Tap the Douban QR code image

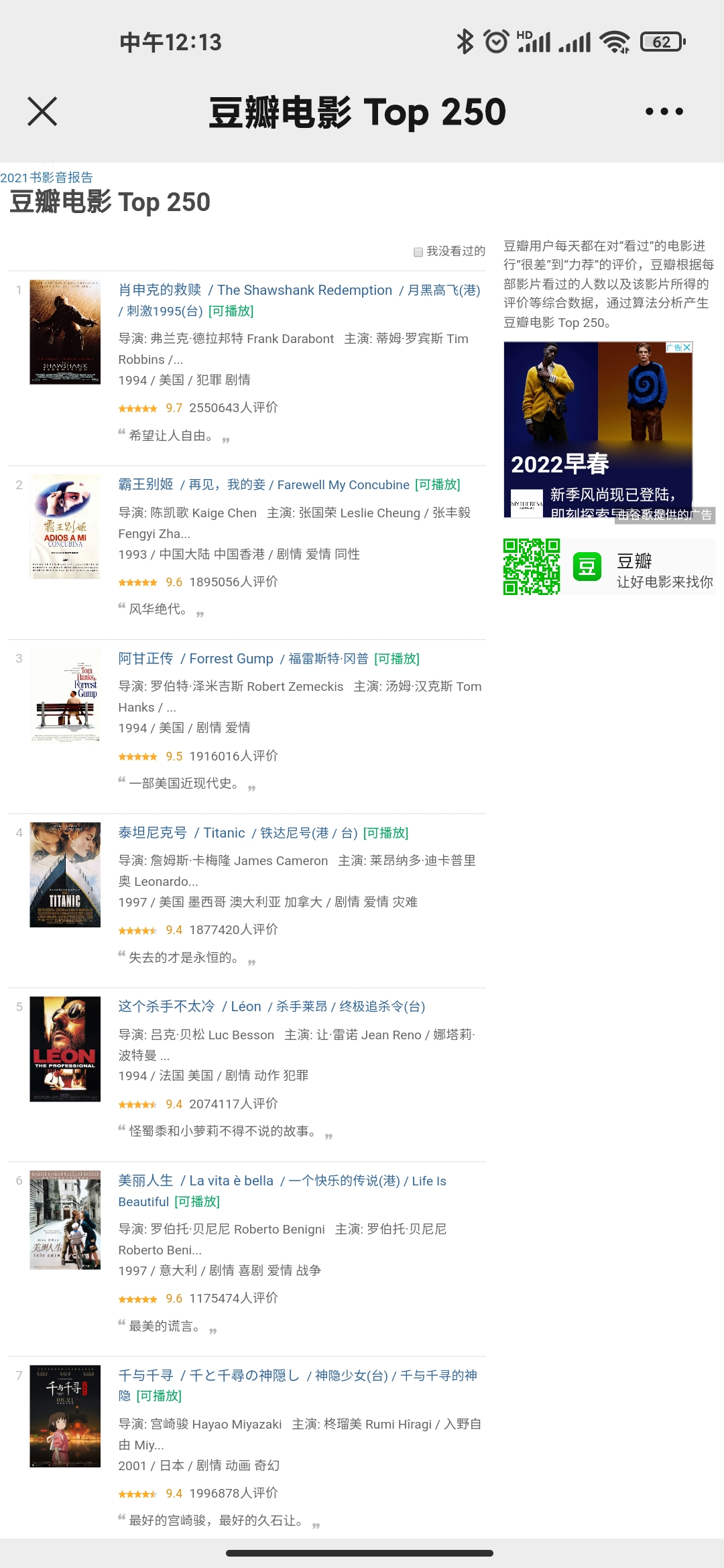(532, 567)
